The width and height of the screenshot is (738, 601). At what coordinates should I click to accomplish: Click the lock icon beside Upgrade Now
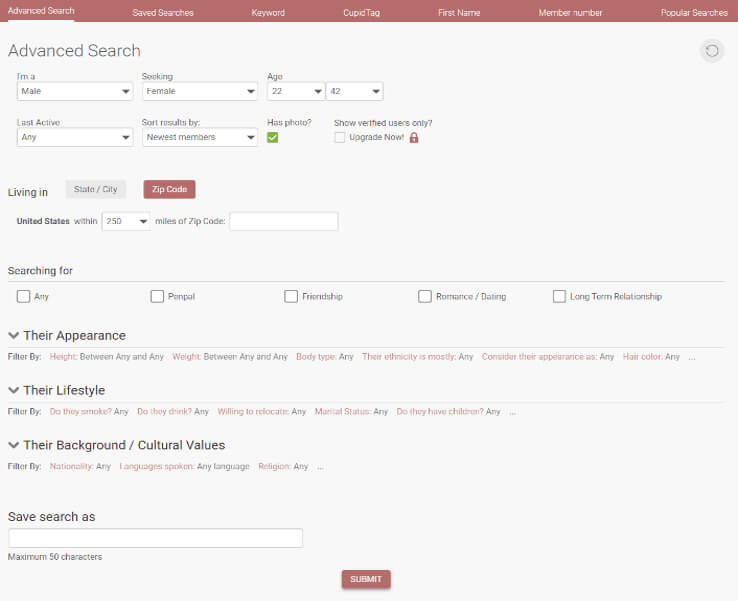[414, 138]
